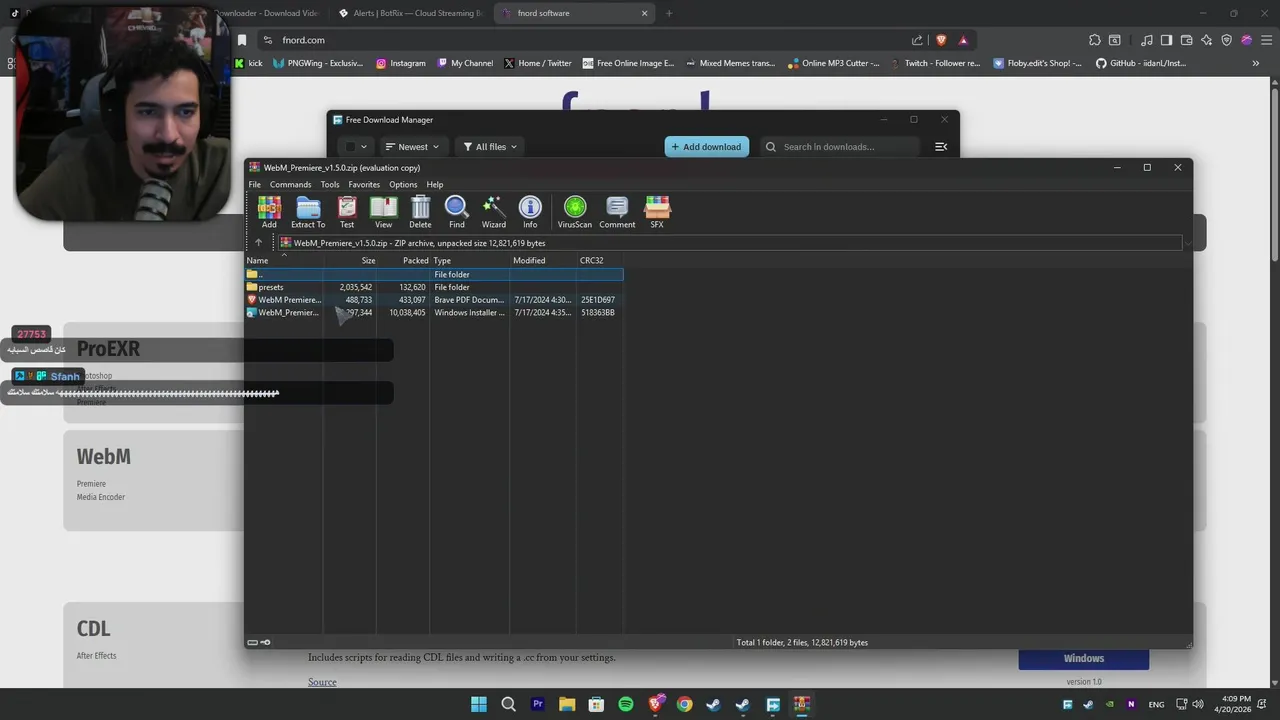Go up one folder level arrow
The image size is (1280, 720).
click(258, 243)
